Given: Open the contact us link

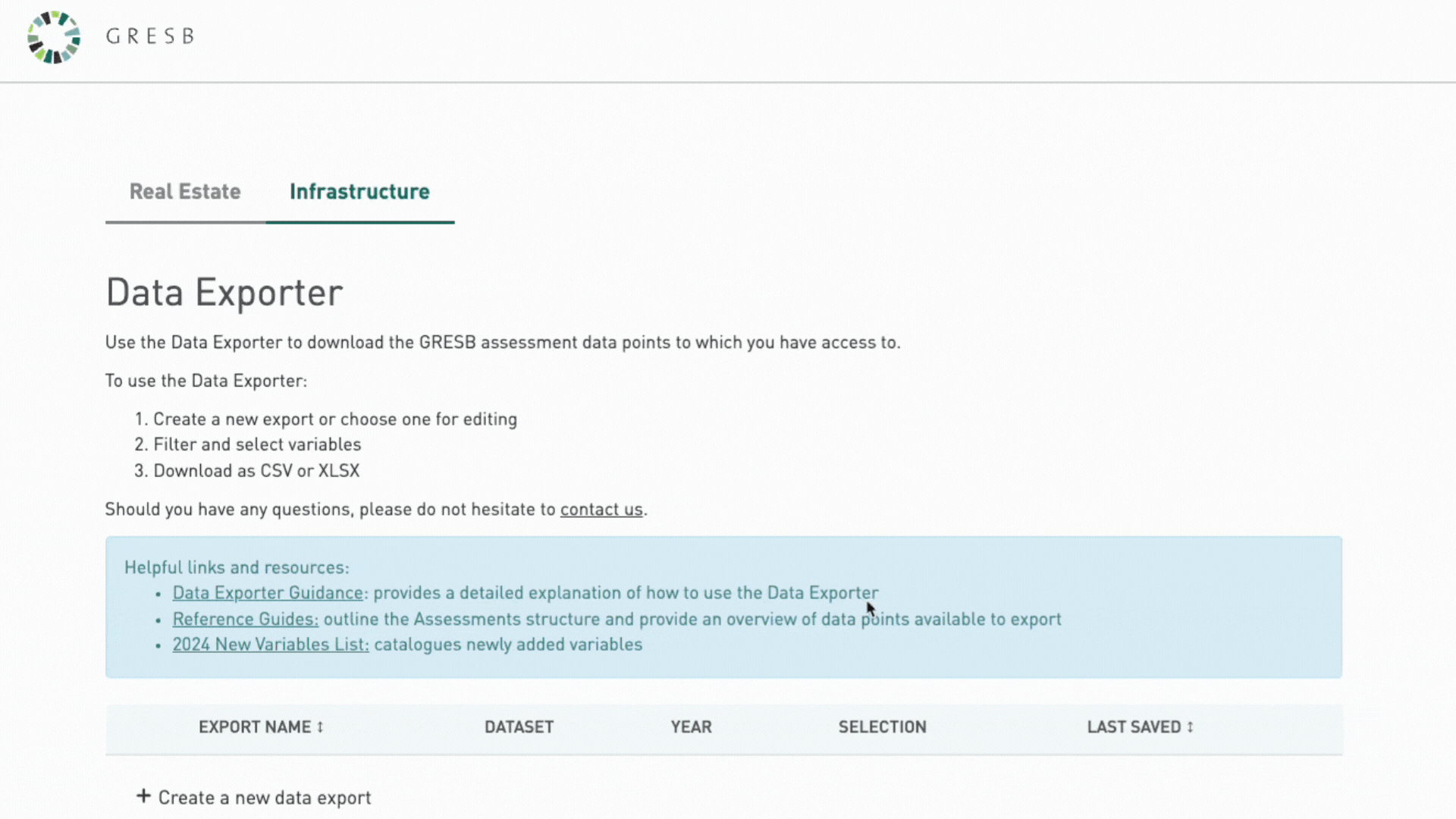Looking at the screenshot, I should [601, 510].
